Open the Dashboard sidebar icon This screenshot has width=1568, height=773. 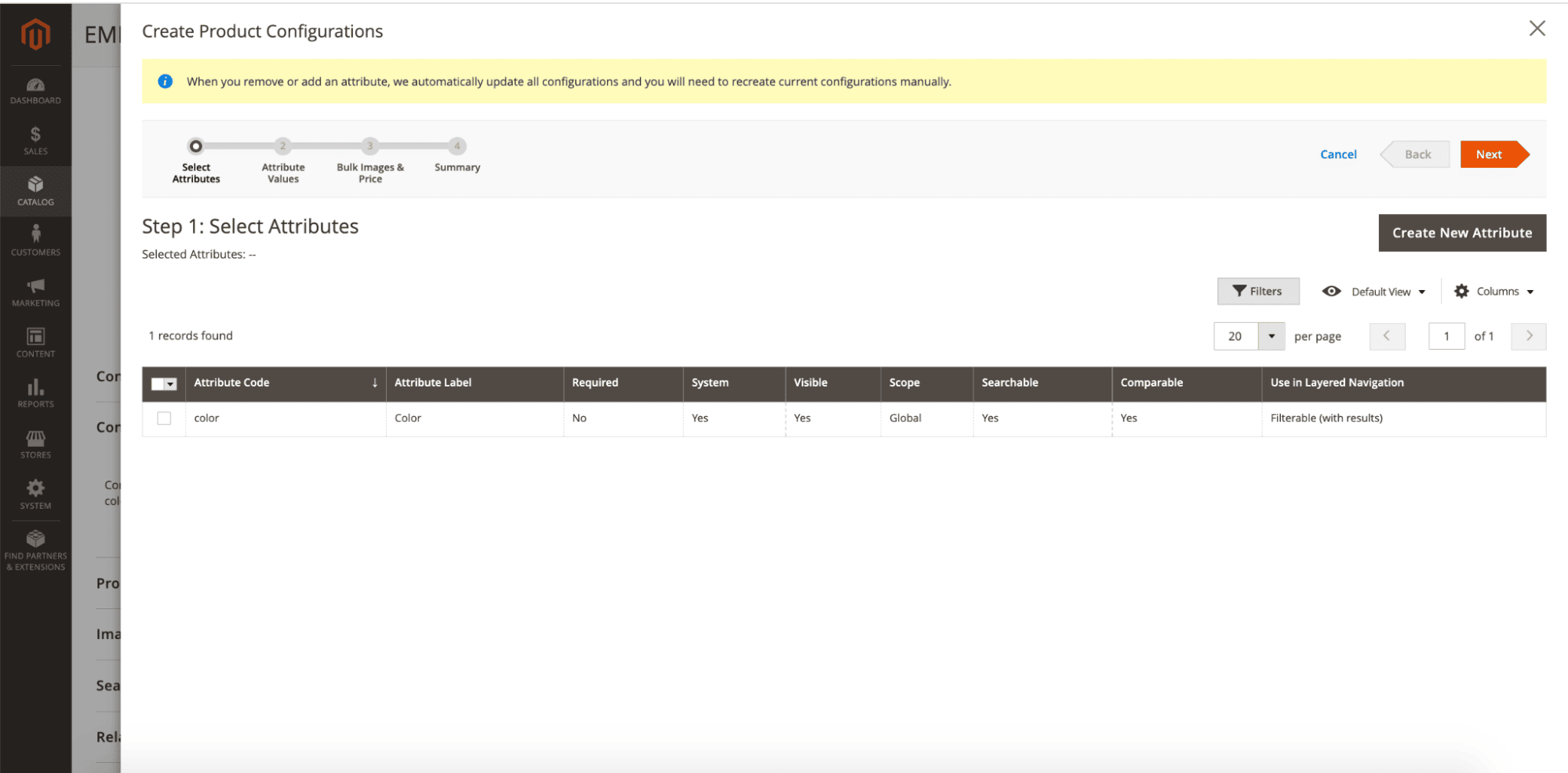point(35,92)
